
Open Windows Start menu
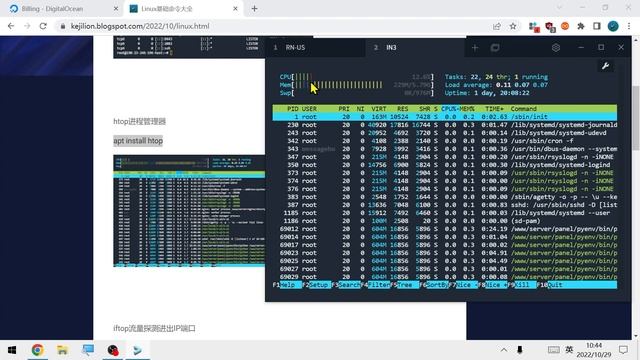coord(12,350)
